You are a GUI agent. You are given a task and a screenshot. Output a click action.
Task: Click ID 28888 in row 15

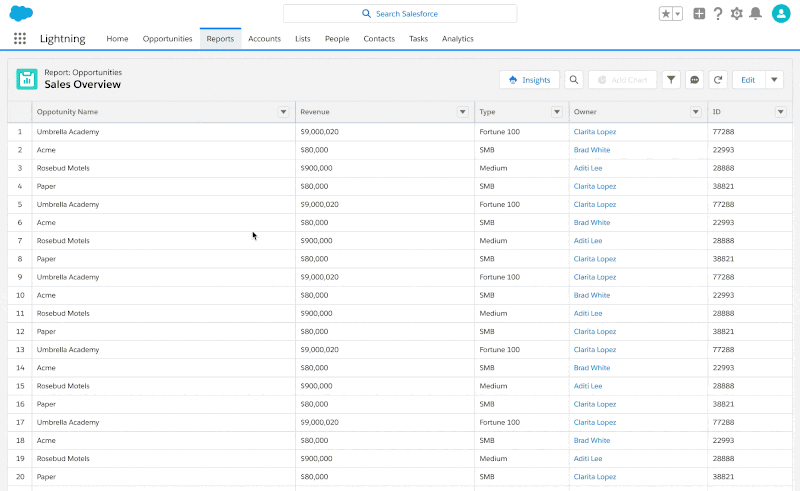[723, 386]
